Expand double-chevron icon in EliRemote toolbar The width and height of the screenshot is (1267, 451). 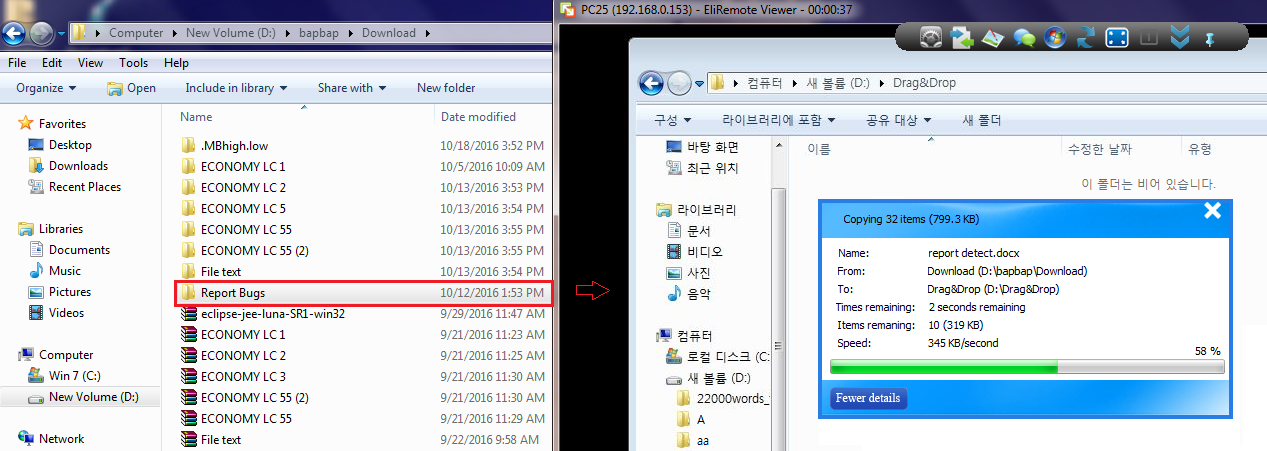[1179, 38]
